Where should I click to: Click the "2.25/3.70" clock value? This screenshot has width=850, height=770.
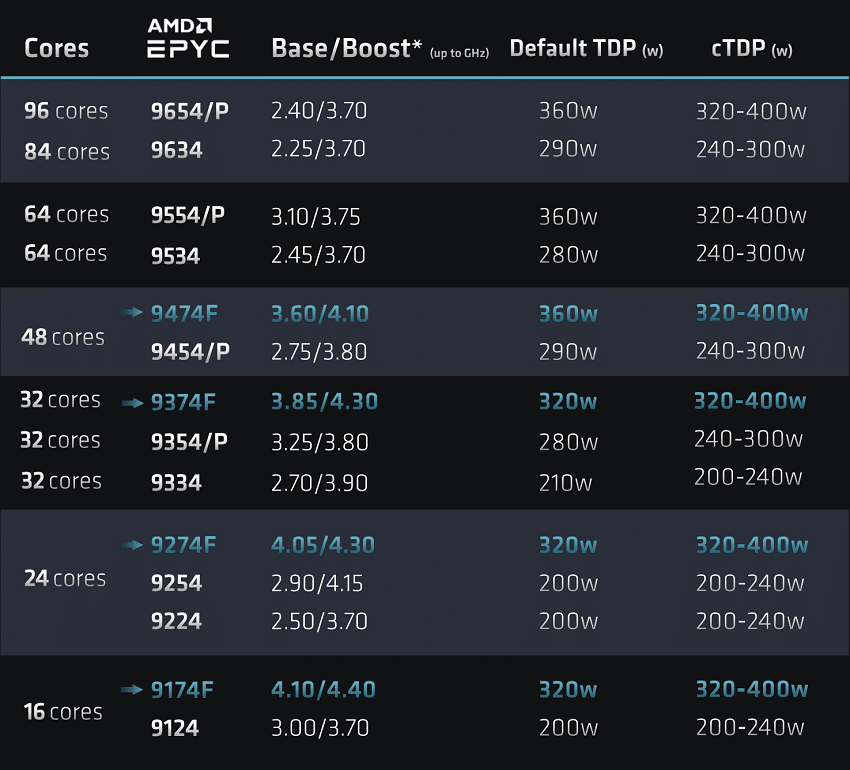(x=319, y=149)
